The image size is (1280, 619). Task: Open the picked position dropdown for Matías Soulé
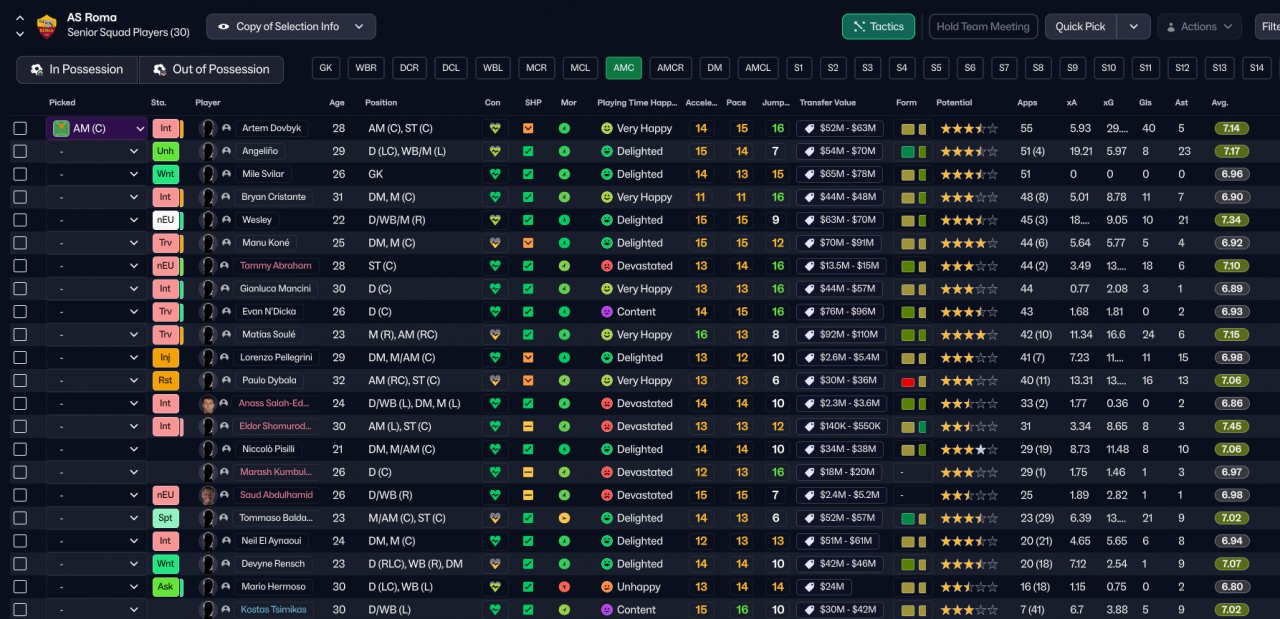click(97, 335)
